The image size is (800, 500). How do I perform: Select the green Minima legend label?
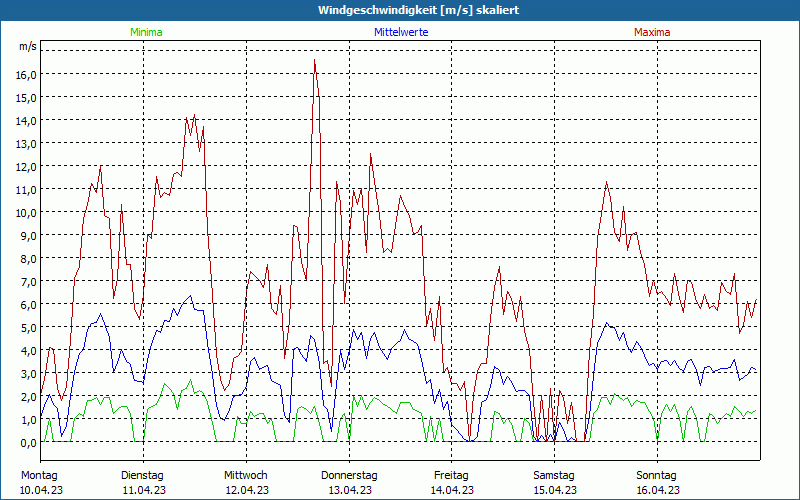[x=146, y=32]
